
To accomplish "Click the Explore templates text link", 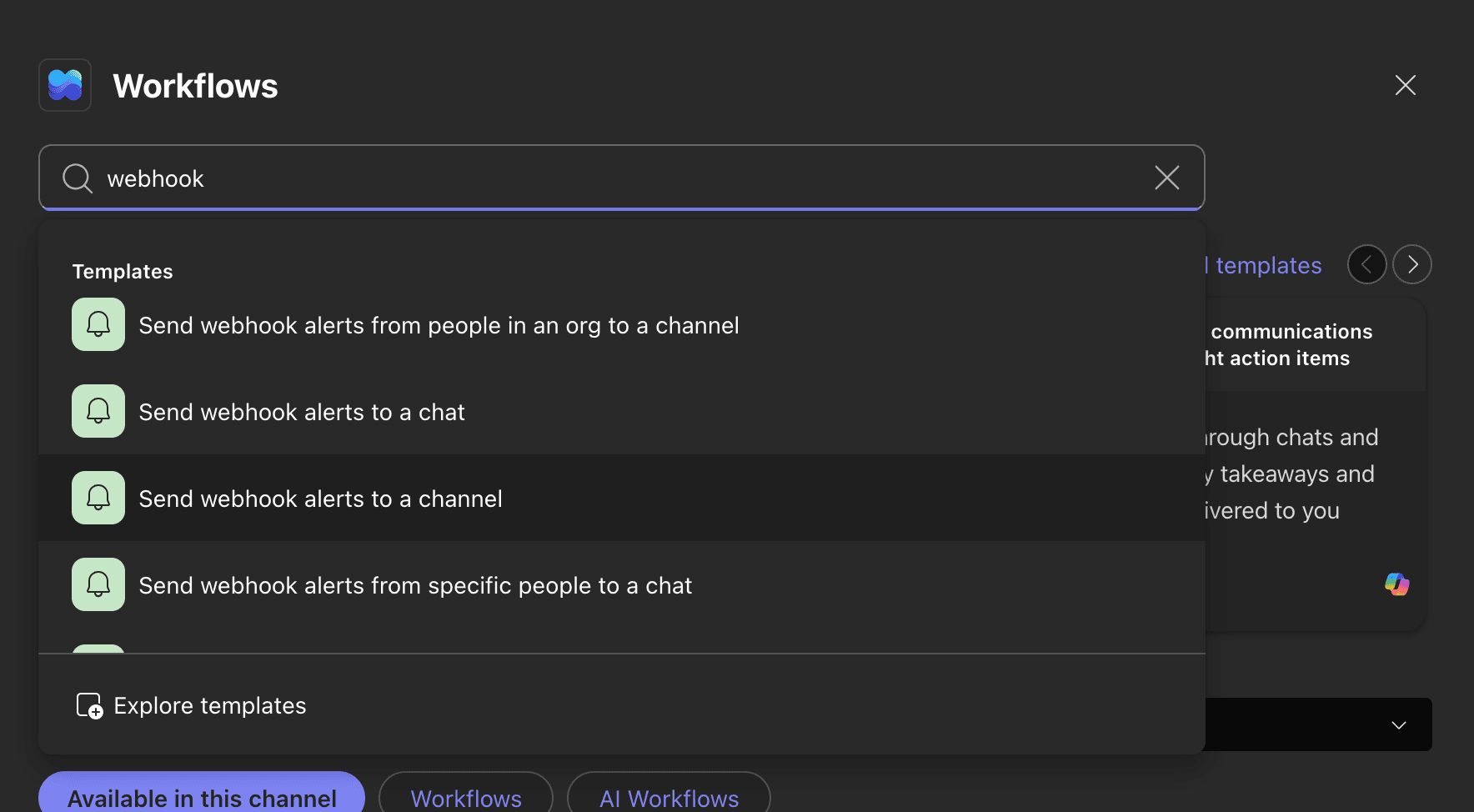I will [210, 705].
